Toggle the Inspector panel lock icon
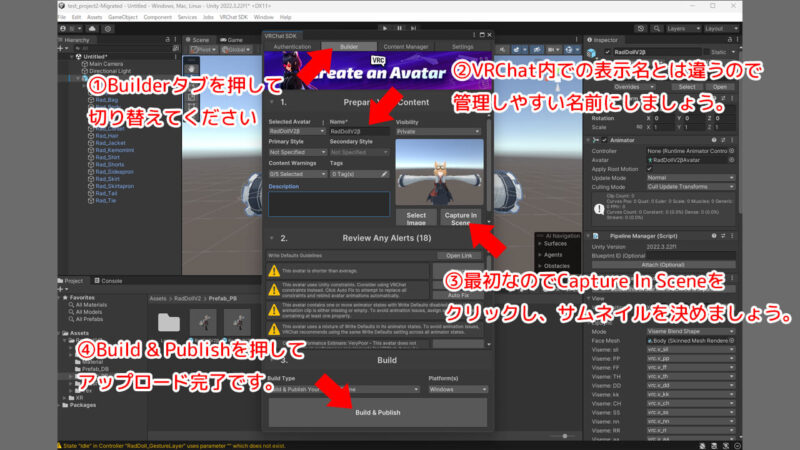 [x=730, y=39]
